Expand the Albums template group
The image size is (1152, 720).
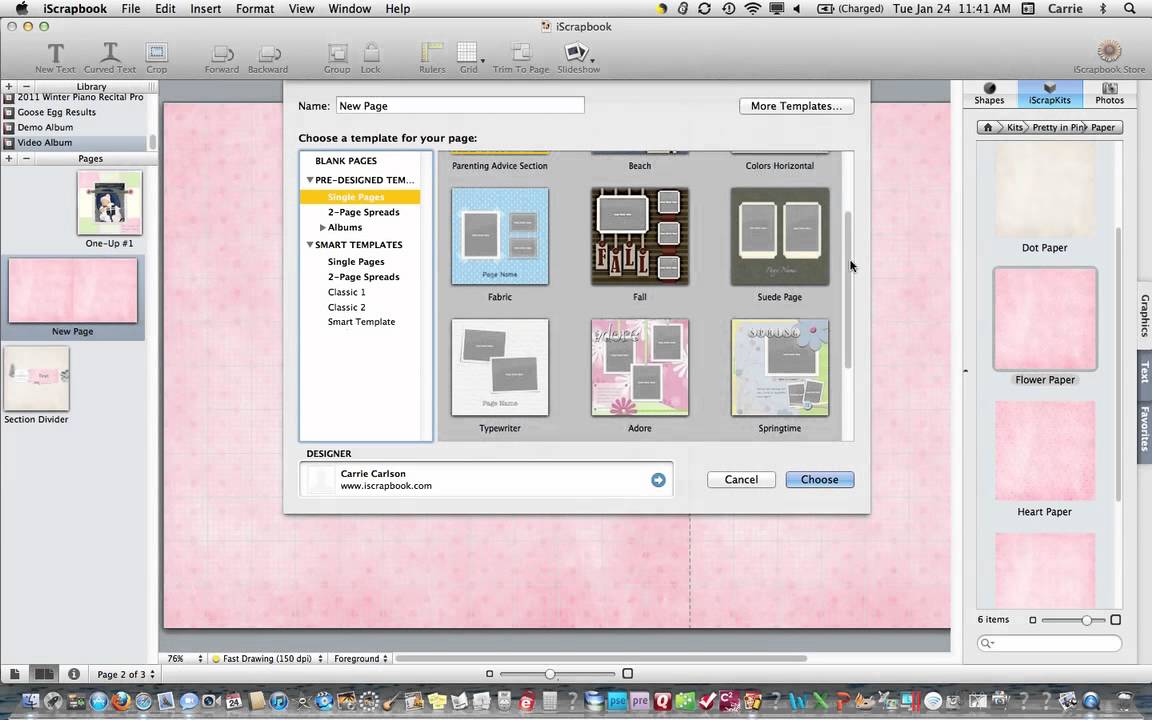[x=323, y=228]
